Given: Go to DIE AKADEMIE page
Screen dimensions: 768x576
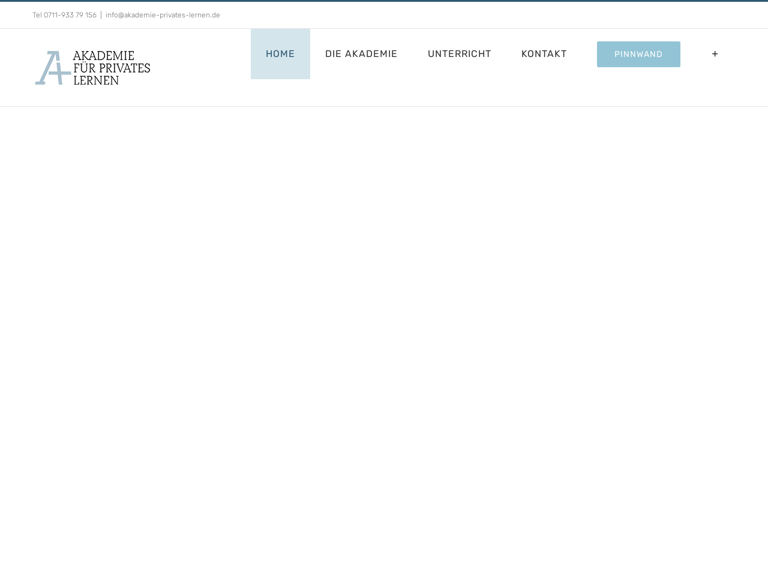Looking at the screenshot, I should point(361,54).
